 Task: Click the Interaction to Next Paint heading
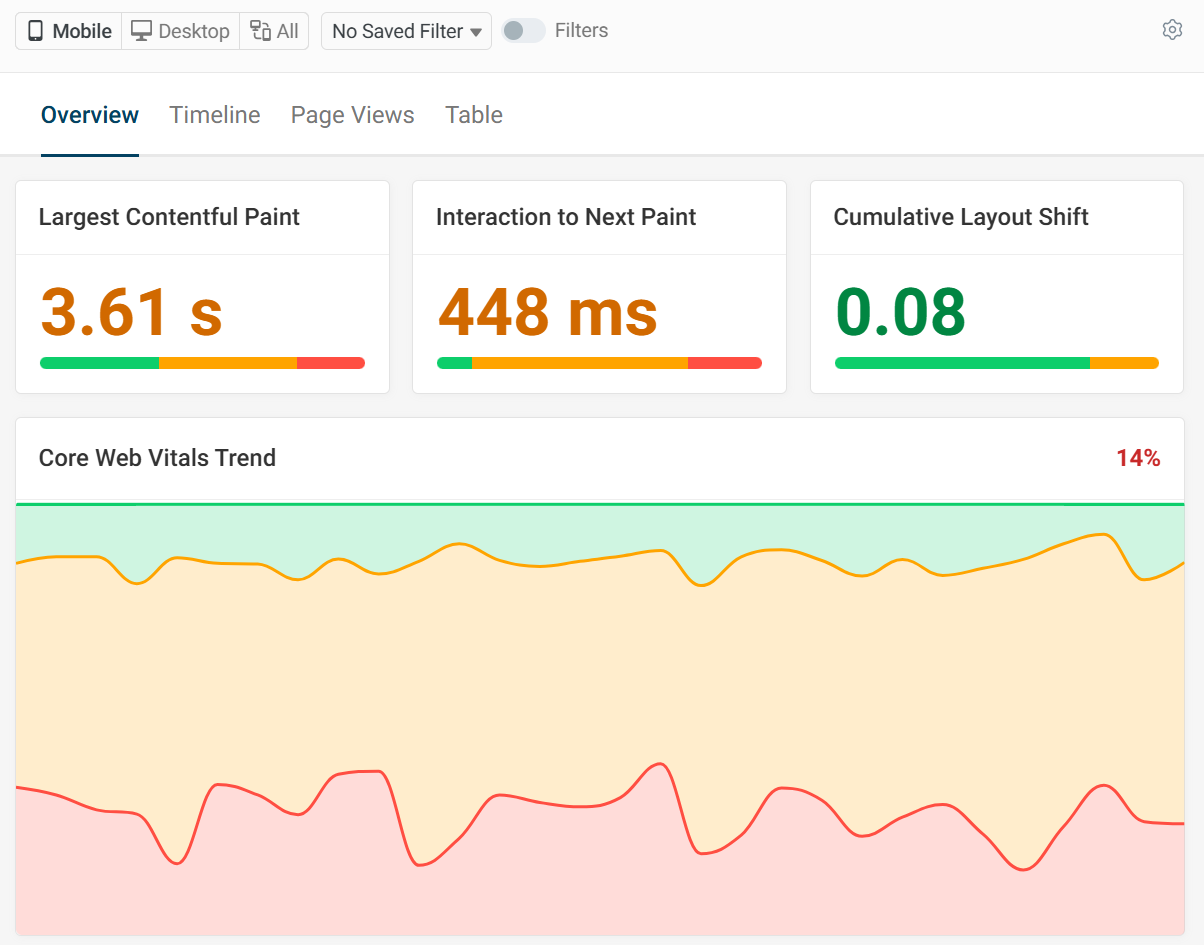point(566,217)
